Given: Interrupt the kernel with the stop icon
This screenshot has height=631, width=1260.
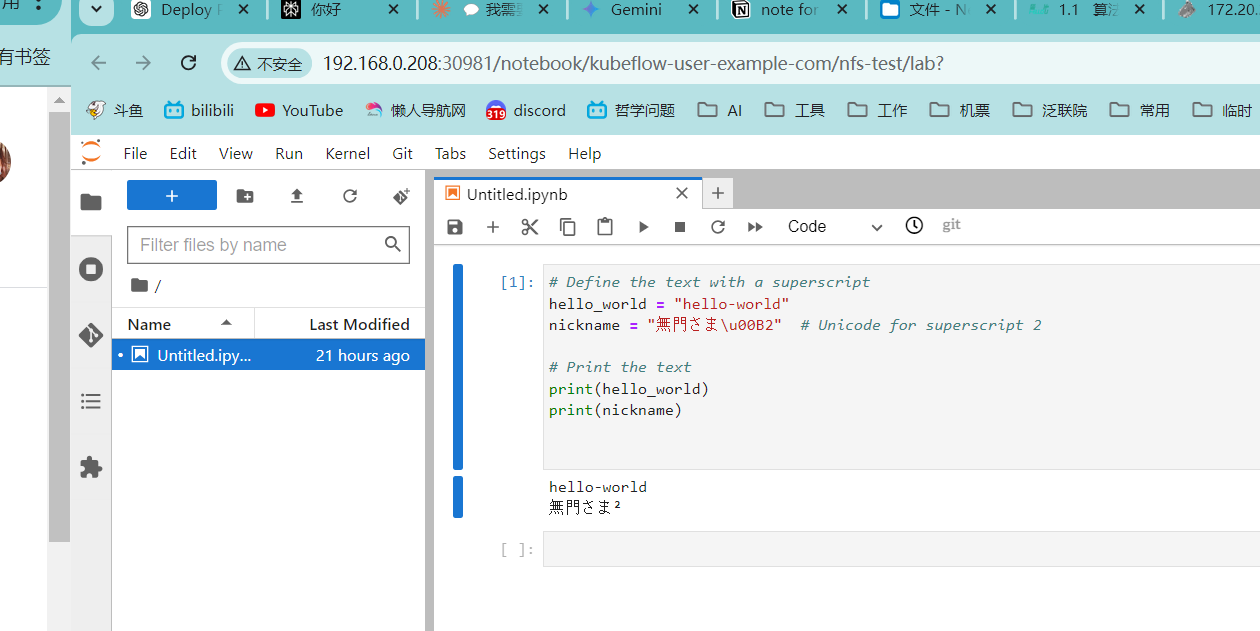Looking at the screenshot, I should tap(680, 227).
